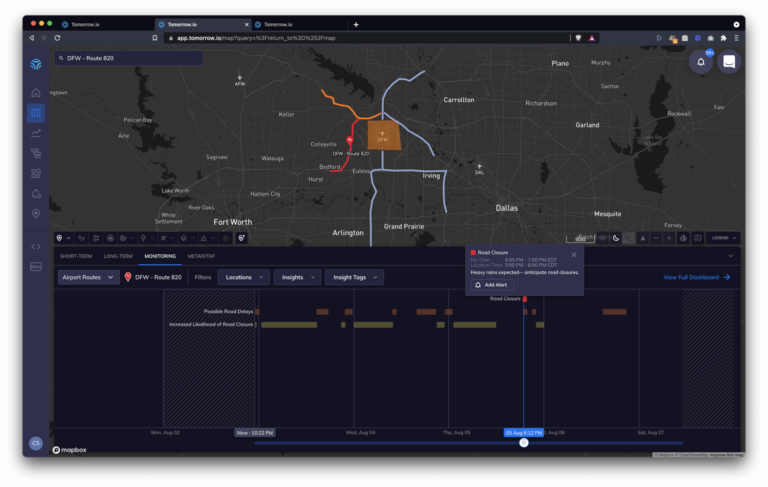Open View Full Dashboard link
This screenshot has width=768, height=487.
click(696, 277)
